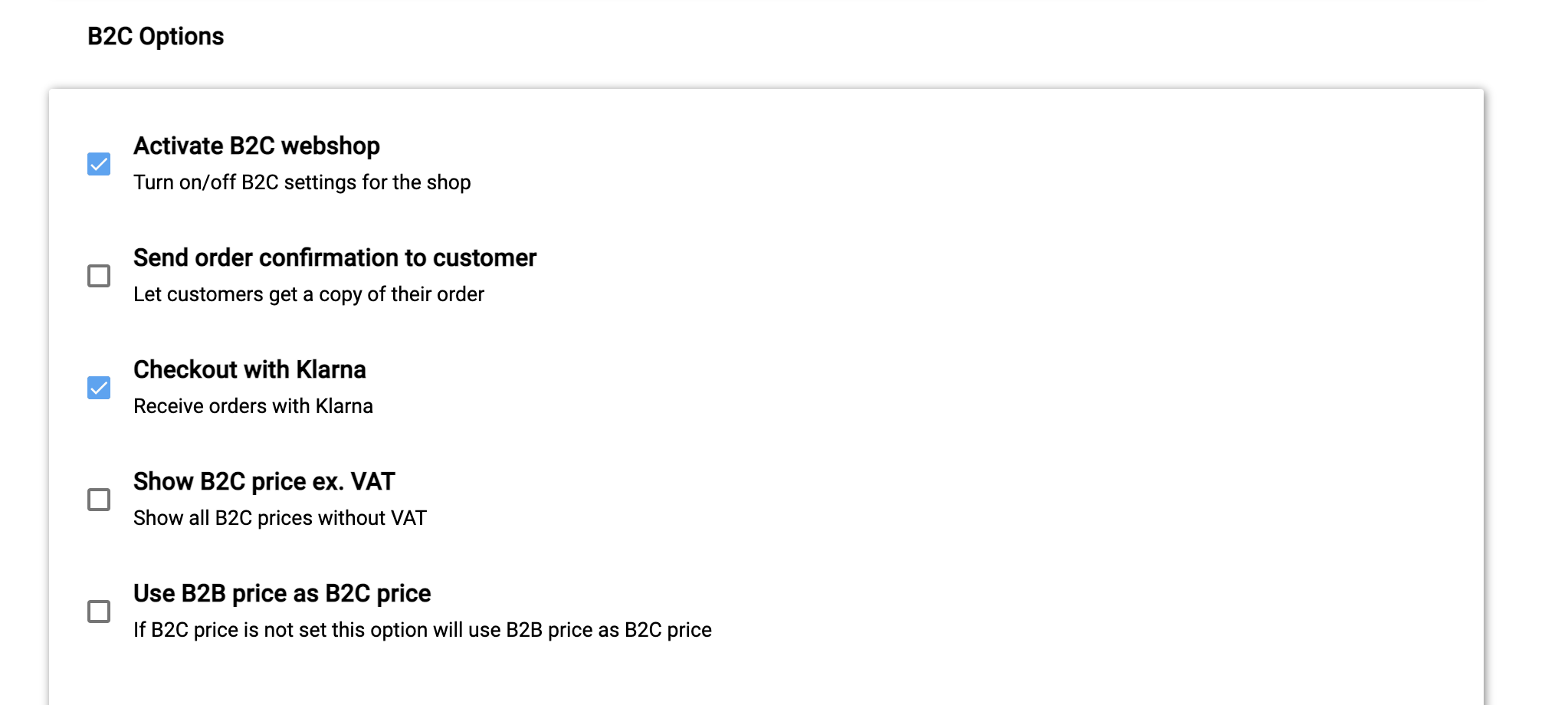The image size is (1568, 705).
Task: Click the blue checkmark beside Activate B2C webshop
Action: pyautogui.click(x=99, y=164)
